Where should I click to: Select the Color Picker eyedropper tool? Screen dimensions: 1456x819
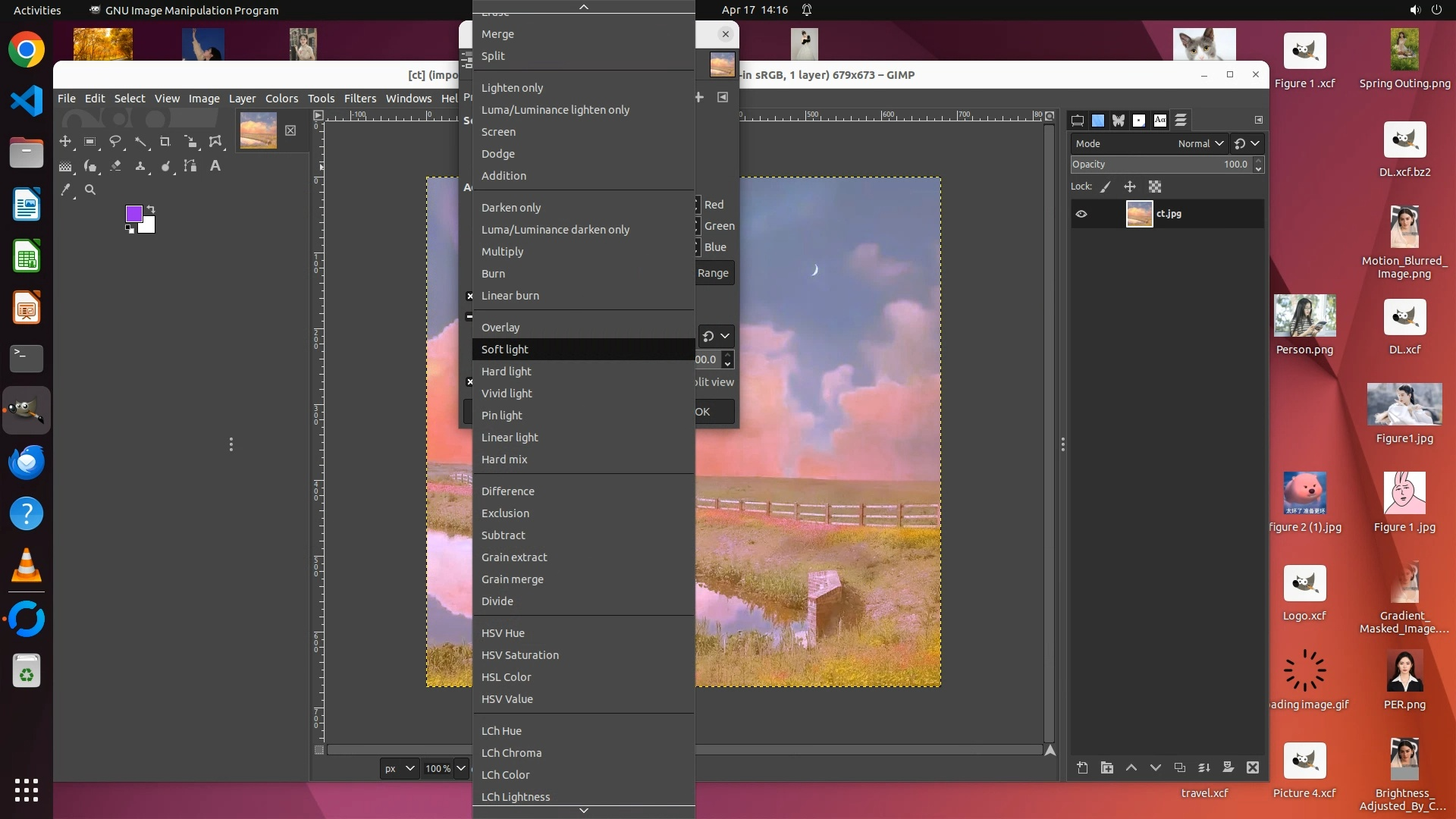coord(66,190)
